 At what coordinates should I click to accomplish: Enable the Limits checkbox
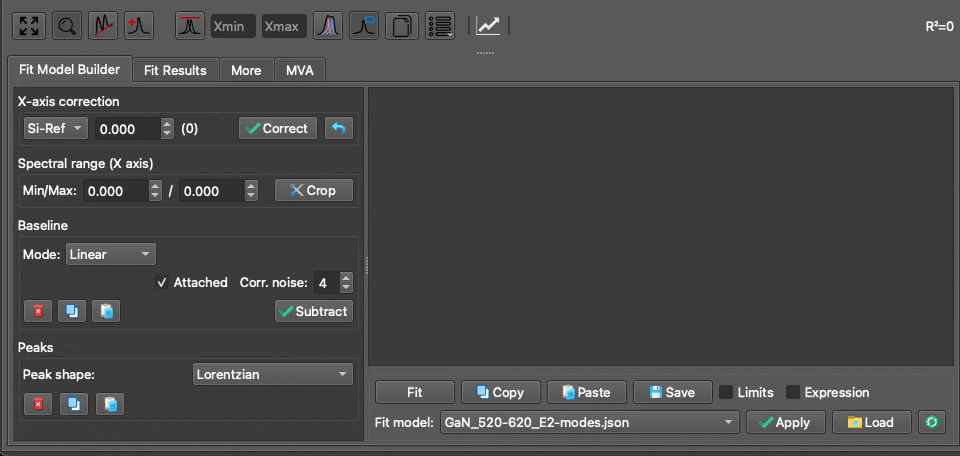(726, 392)
